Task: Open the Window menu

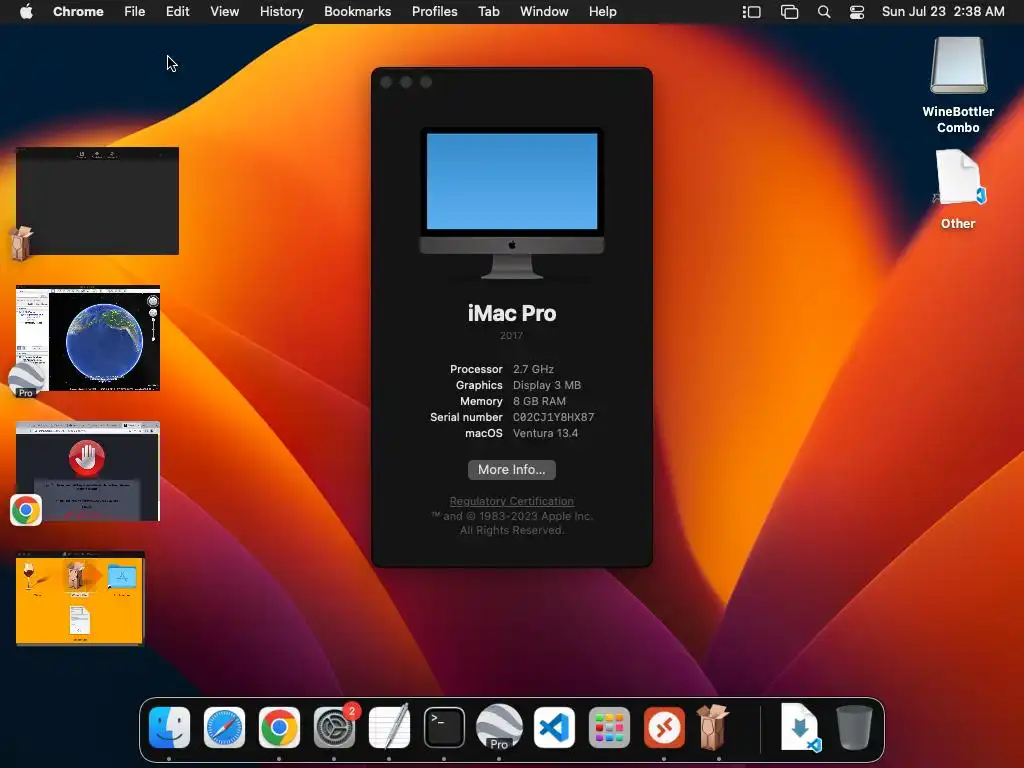Action: coord(544,12)
